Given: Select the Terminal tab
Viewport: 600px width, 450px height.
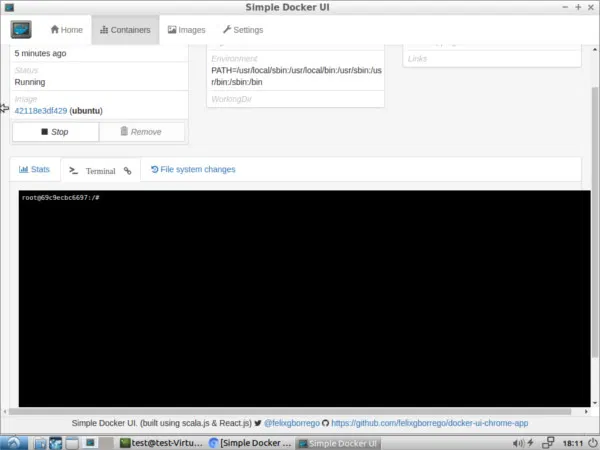Looking at the screenshot, I should [x=93, y=171].
